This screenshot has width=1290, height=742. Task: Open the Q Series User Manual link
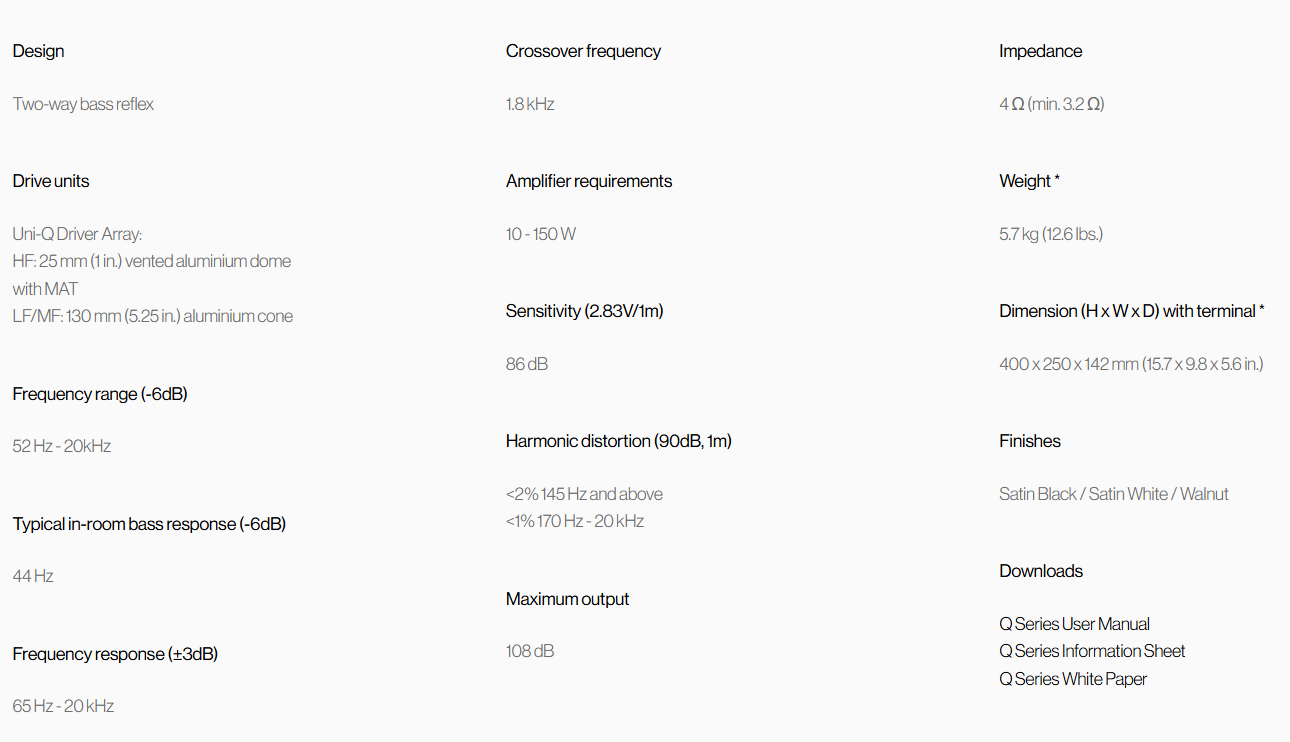(1074, 624)
